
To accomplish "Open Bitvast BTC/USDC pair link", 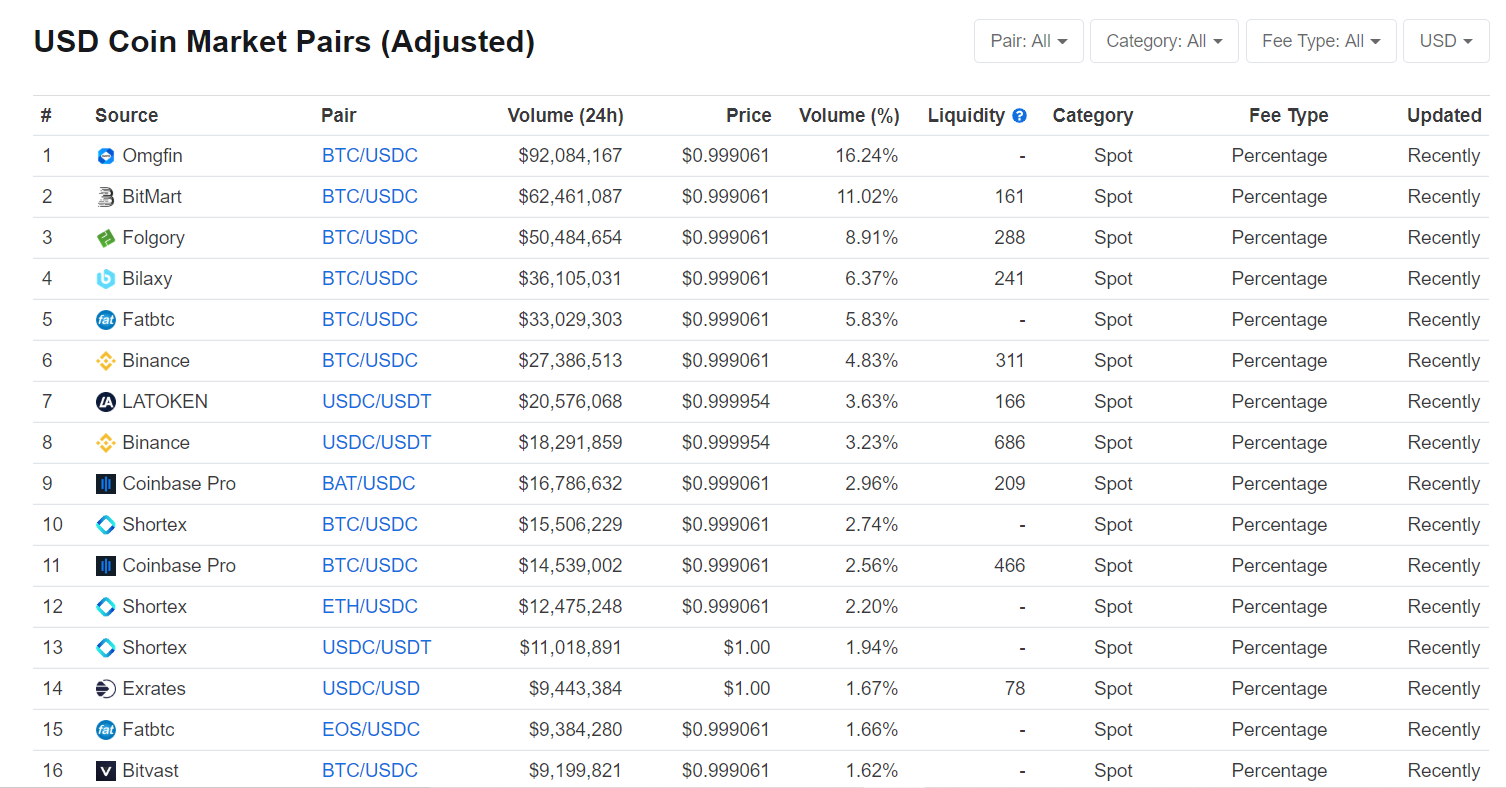I will 370,771.
